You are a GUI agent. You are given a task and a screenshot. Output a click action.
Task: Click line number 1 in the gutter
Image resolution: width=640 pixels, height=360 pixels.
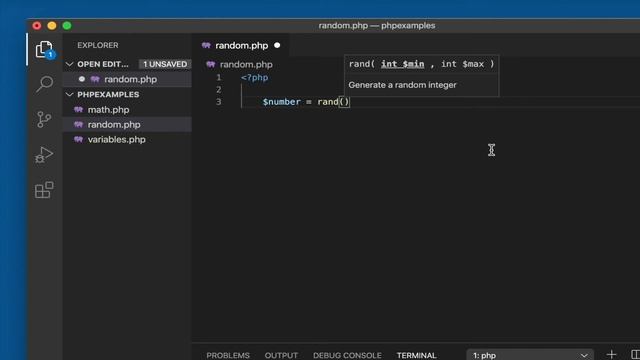pos(219,78)
